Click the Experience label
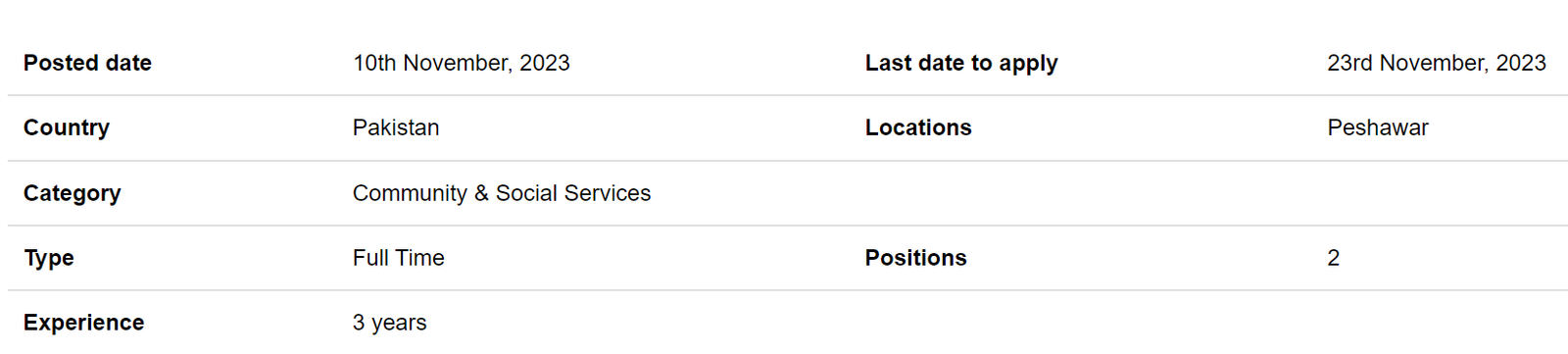The image size is (1568, 354). [x=84, y=323]
